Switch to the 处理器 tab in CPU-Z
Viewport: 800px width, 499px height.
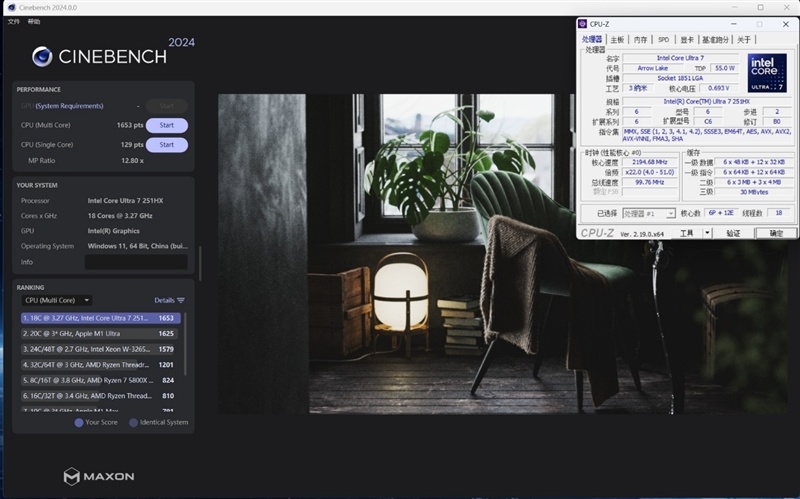pyautogui.click(x=592, y=39)
